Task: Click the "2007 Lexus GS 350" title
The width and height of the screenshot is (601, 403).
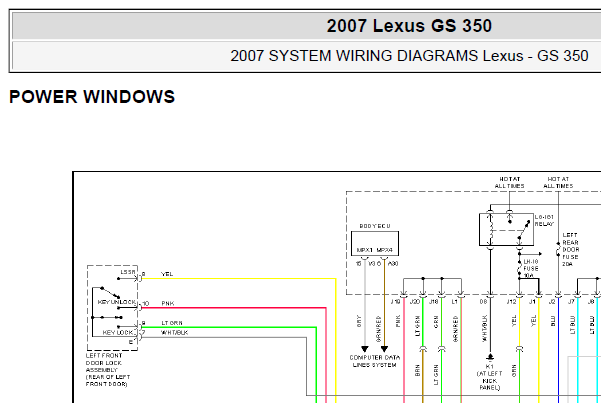Action: tap(409, 26)
